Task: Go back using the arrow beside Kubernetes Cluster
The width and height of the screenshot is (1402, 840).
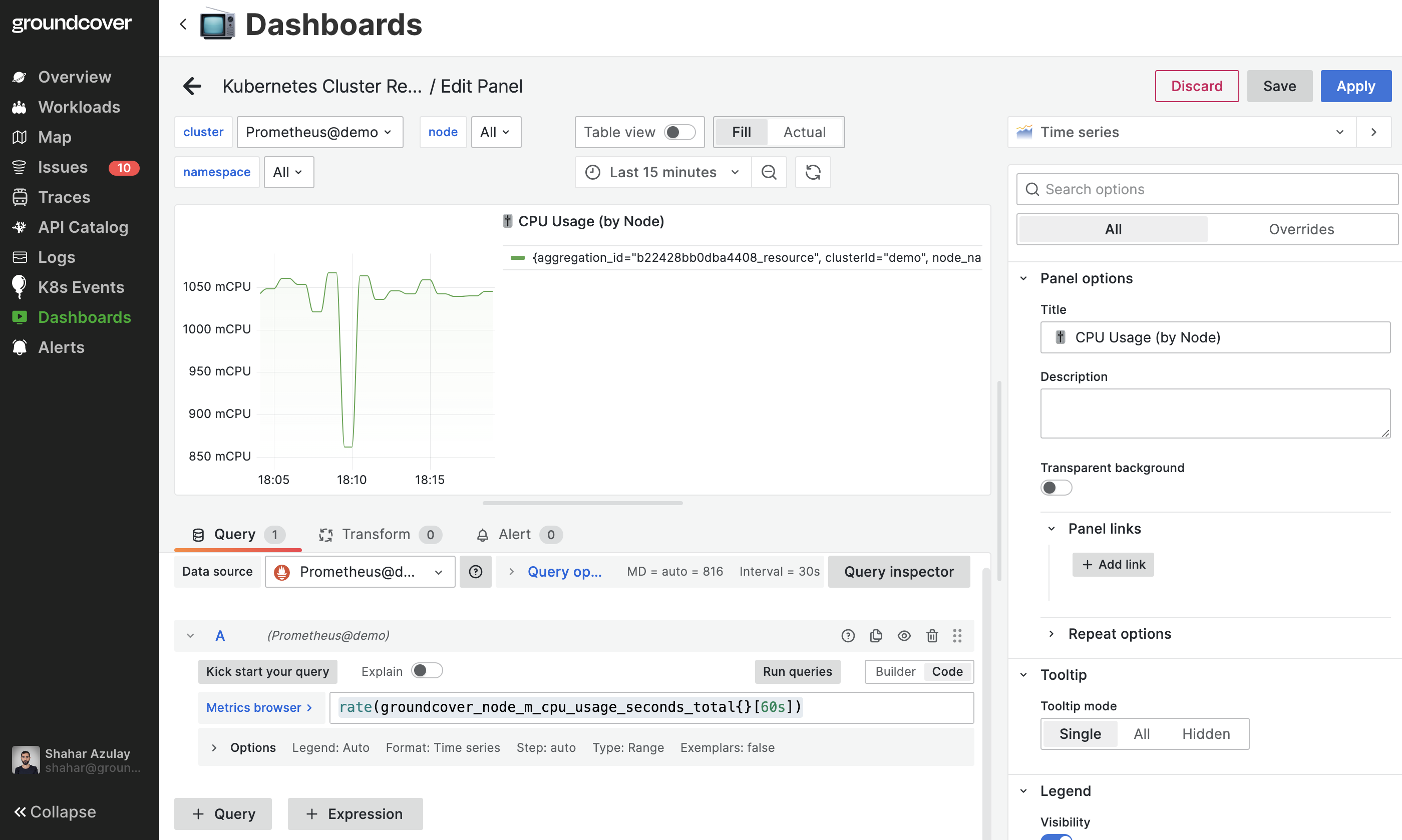Action: pos(192,86)
